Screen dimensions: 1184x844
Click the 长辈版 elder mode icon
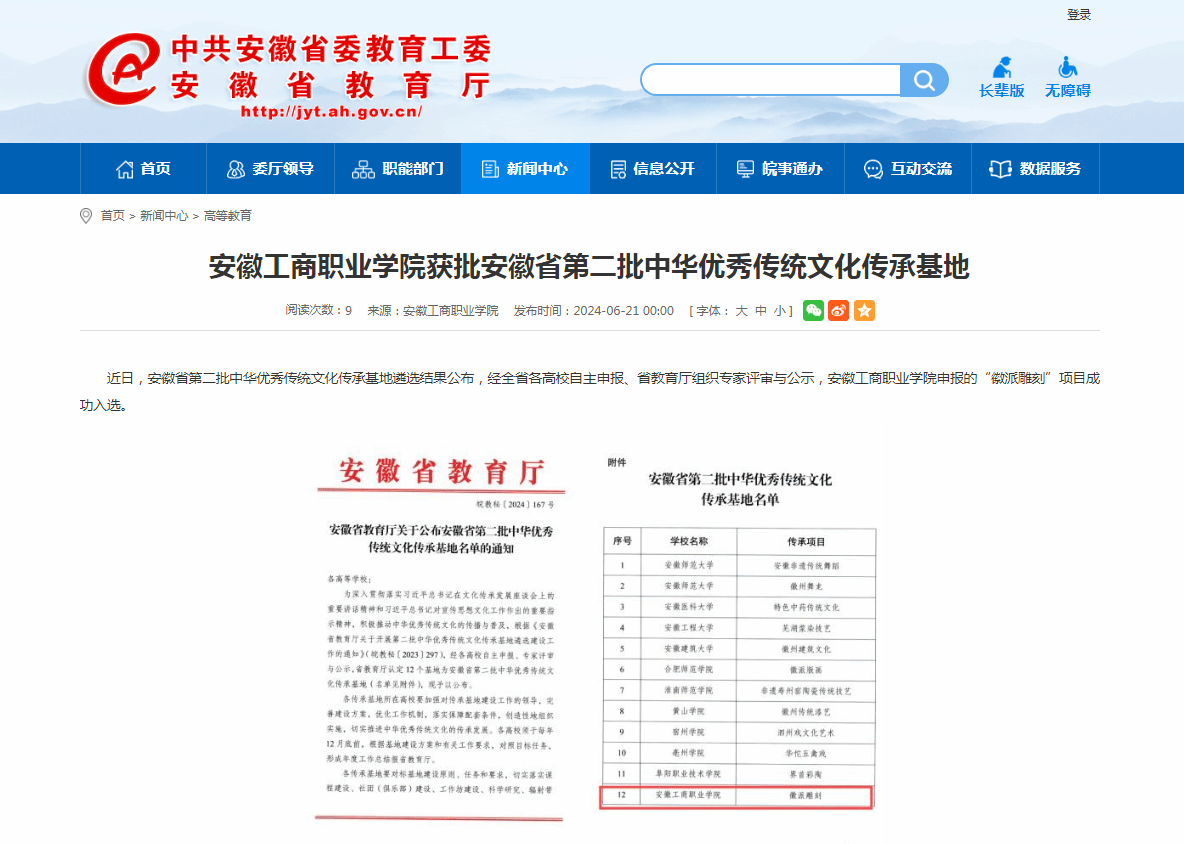1001,68
